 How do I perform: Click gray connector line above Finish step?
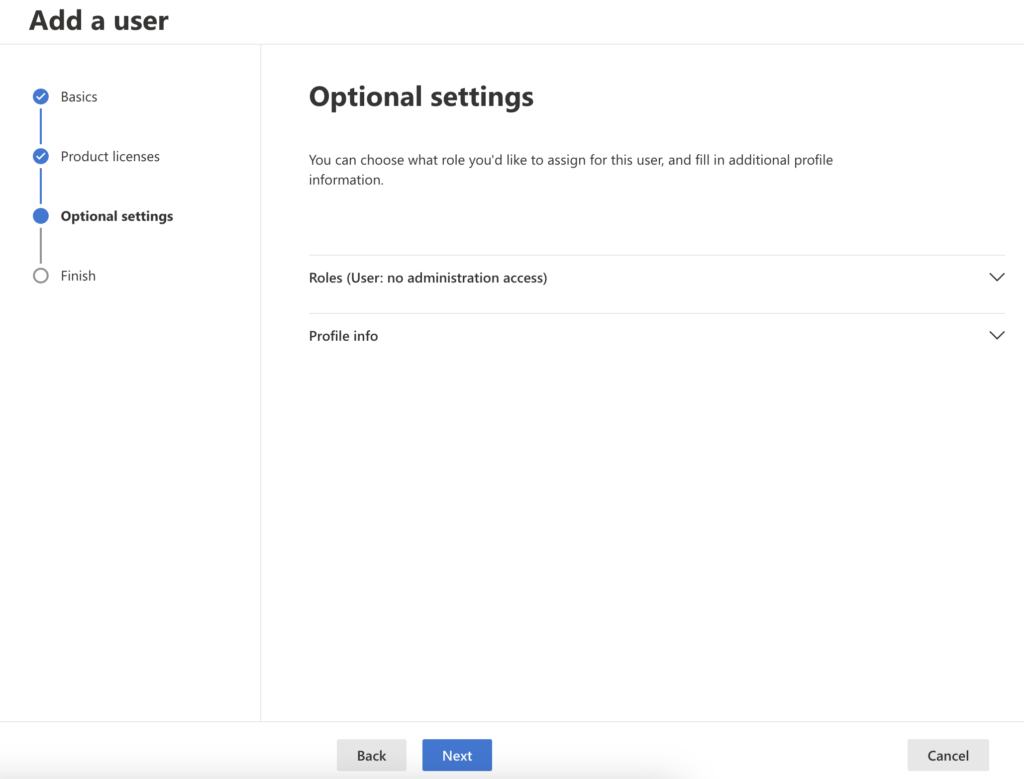coord(41,246)
